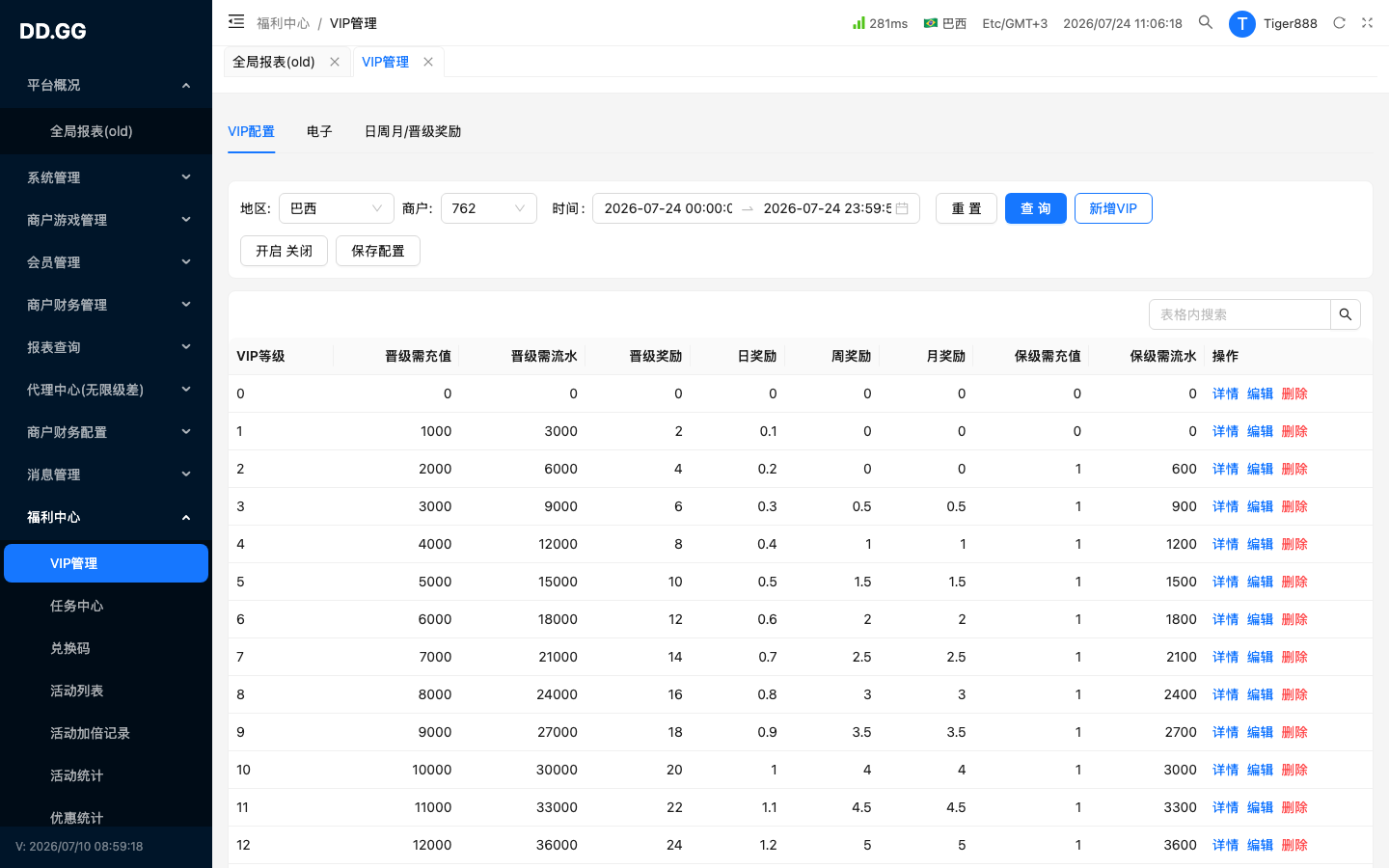Open the header search icon
Viewport: 1389px width, 868px height.
pyautogui.click(x=1206, y=22)
